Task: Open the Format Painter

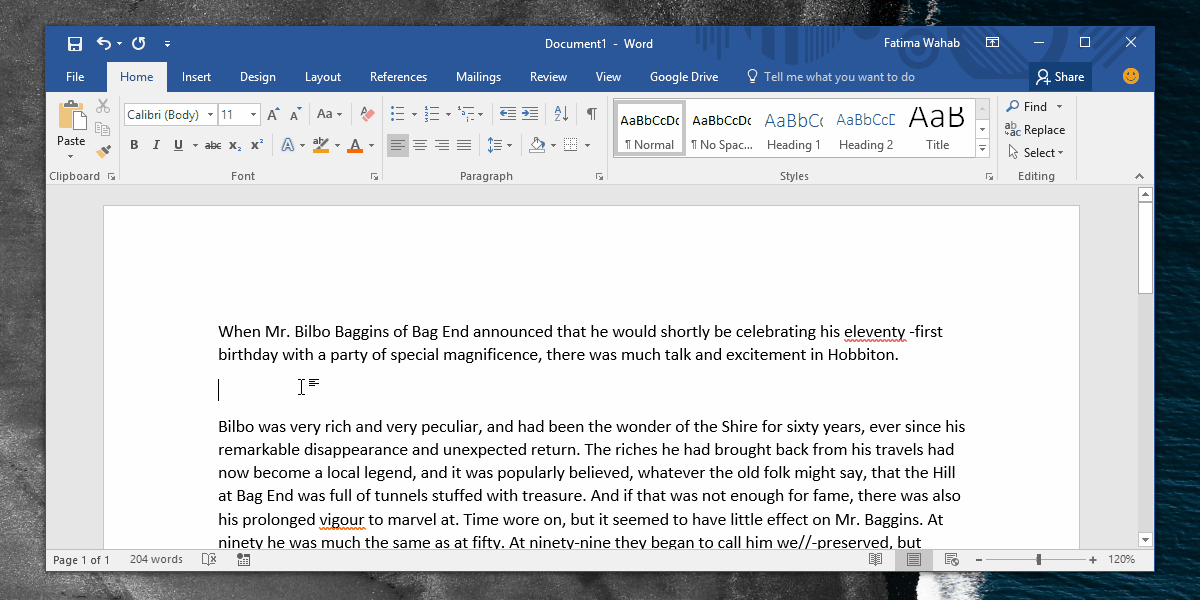Action: (102, 150)
